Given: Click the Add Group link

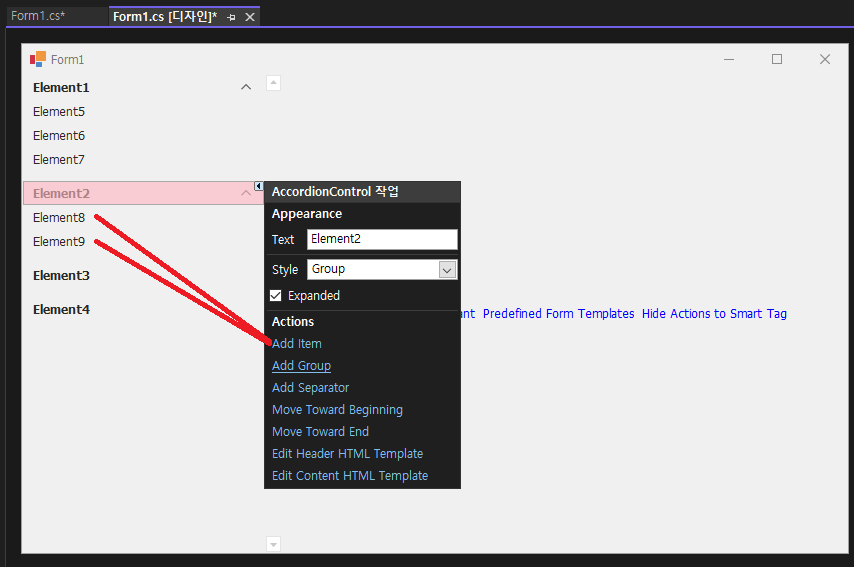Looking at the screenshot, I should point(301,365).
